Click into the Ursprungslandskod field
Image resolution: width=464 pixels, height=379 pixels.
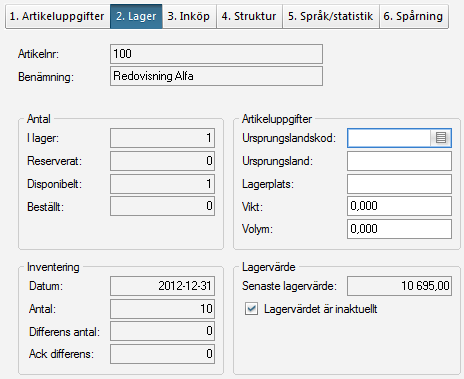[x=389, y=138]
